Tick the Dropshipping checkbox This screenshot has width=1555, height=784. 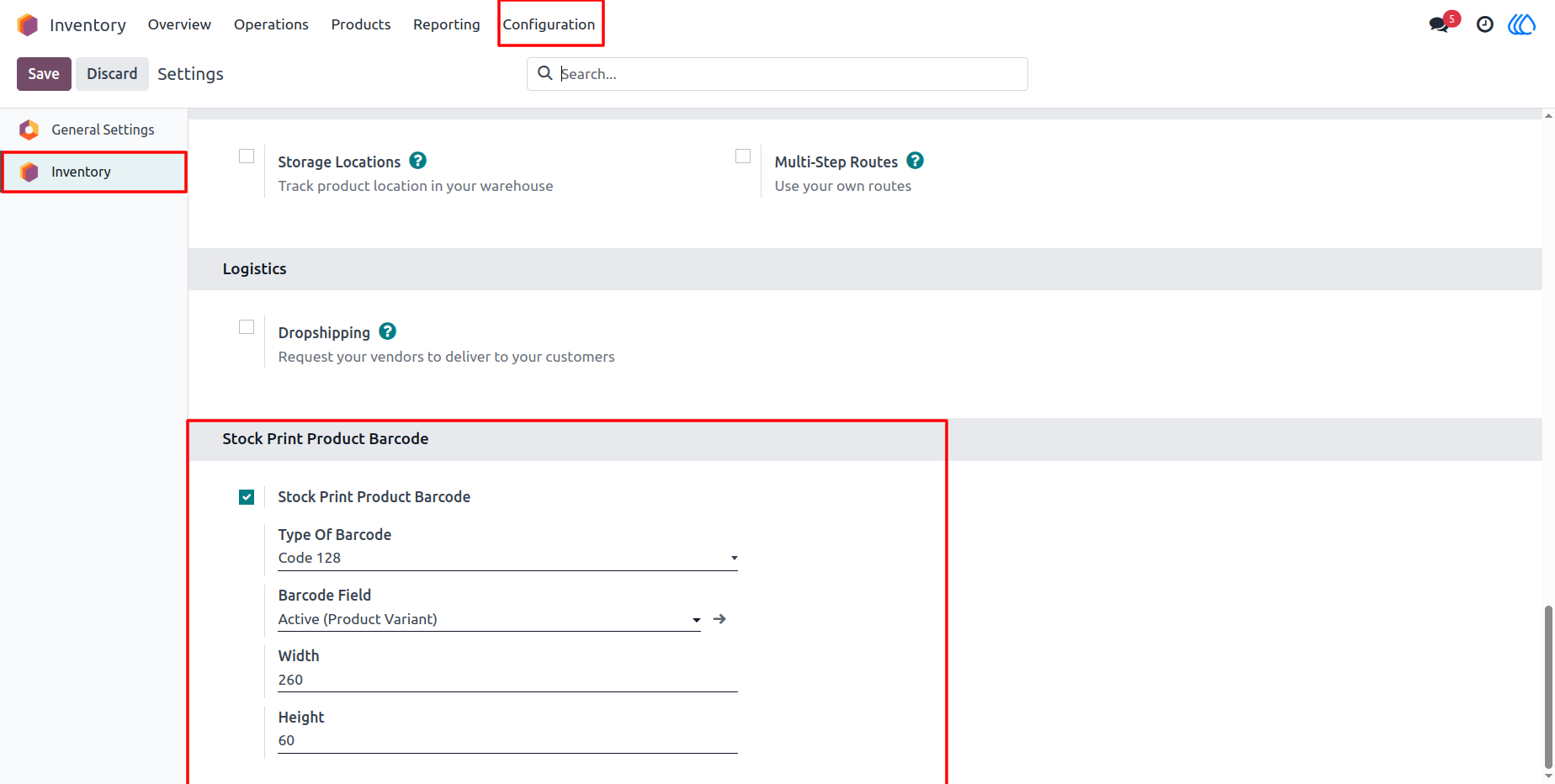[x=247, y=327]
